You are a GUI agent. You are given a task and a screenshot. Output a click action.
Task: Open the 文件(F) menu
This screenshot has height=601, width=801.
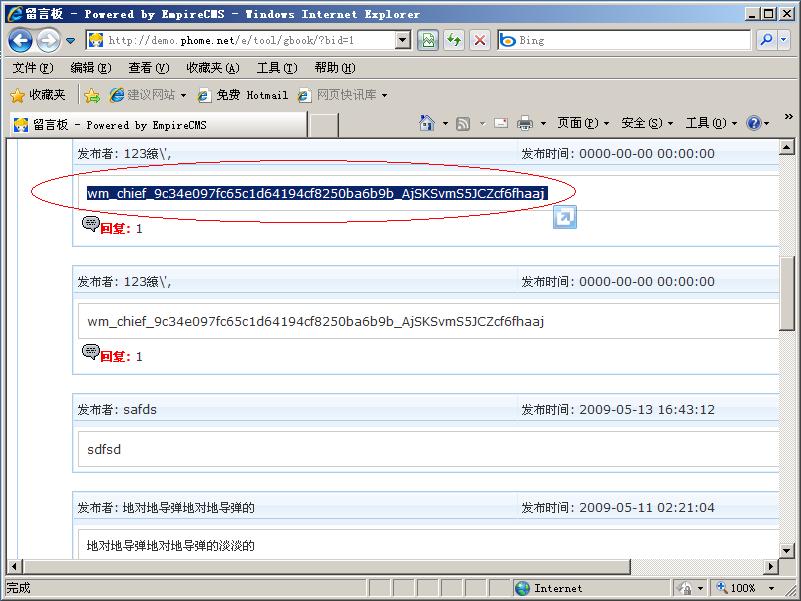point(33,68)
